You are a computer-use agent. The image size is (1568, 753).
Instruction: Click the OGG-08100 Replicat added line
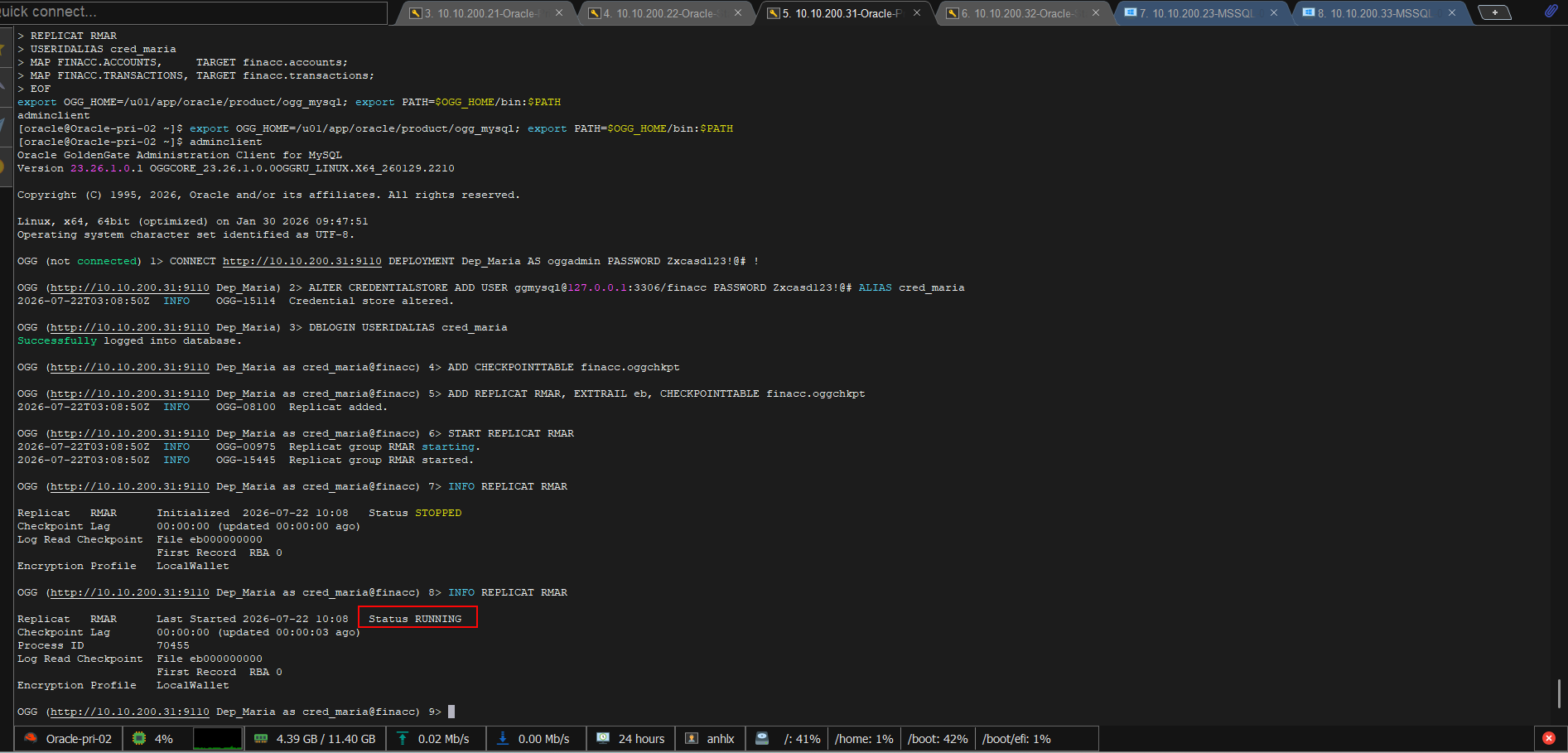203,407
